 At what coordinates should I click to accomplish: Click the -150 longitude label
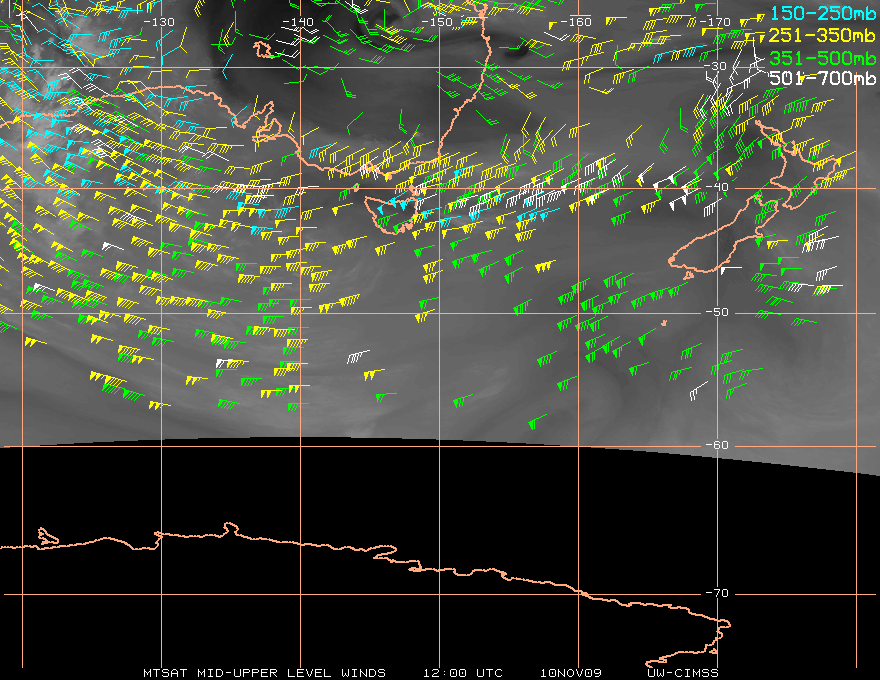437,22
